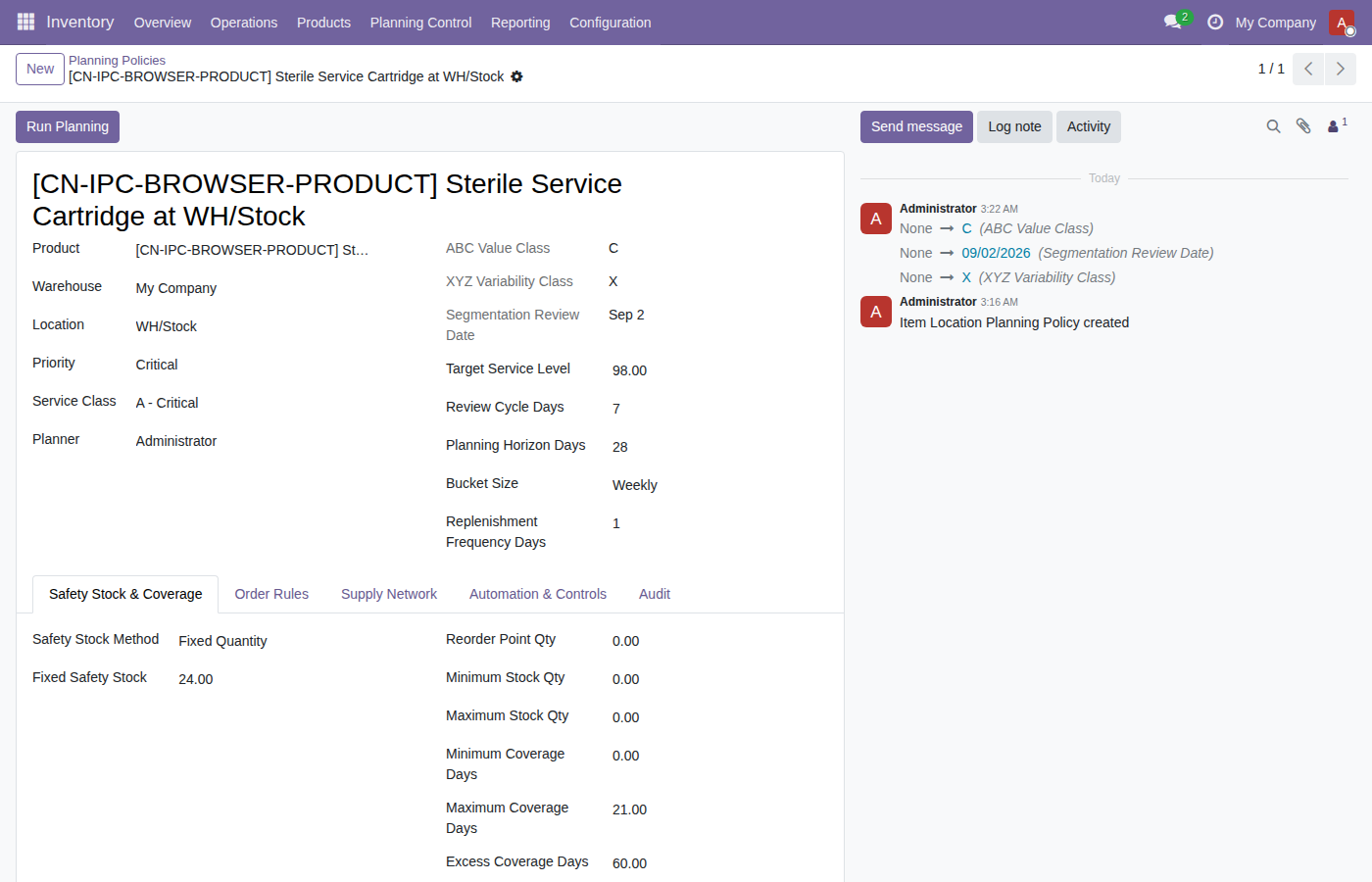Go to the previous record arrow
This screenshot has height=882, width=1372.
tap(1308, 69)
